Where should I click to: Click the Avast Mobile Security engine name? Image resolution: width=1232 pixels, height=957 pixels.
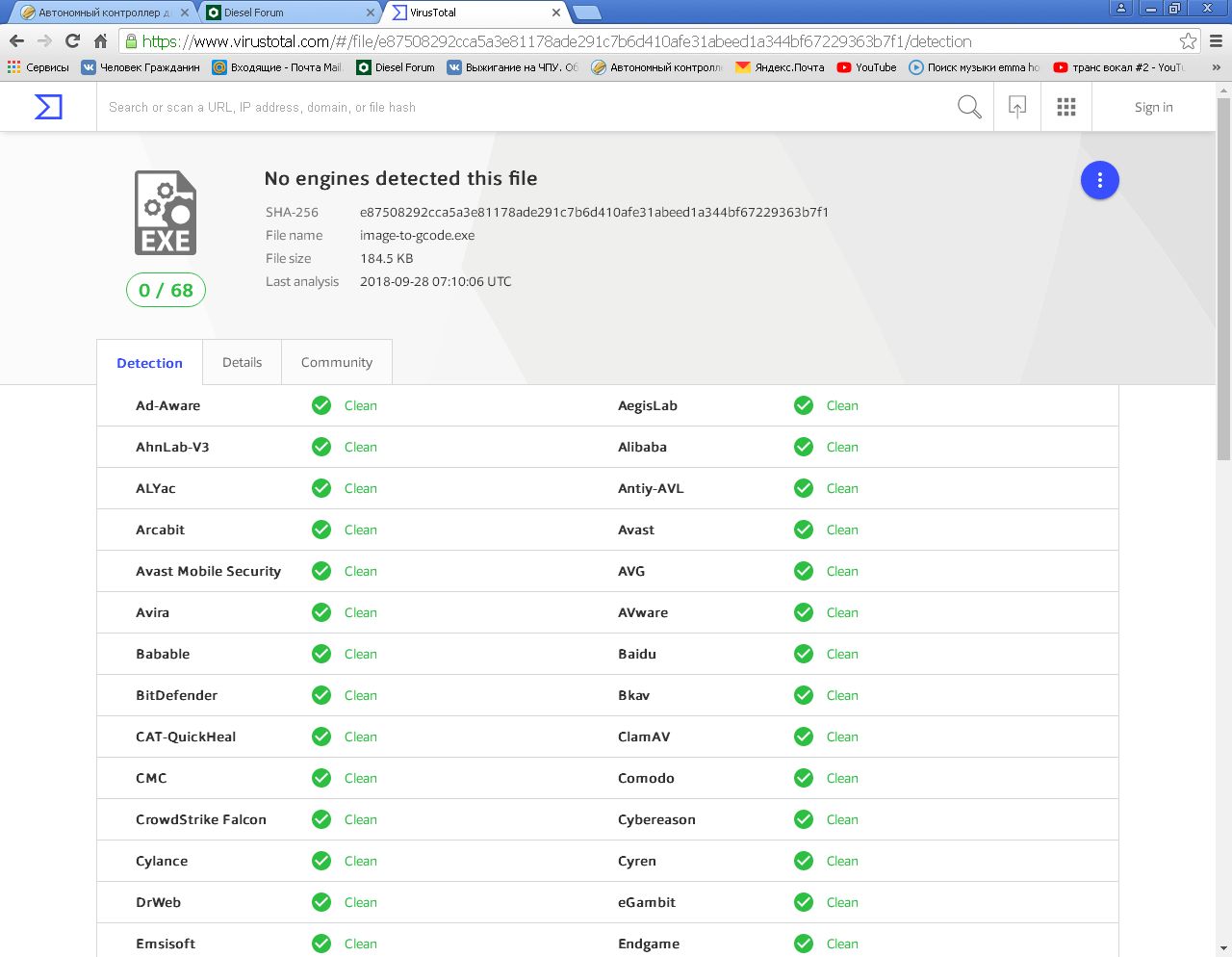pos(208,571)
